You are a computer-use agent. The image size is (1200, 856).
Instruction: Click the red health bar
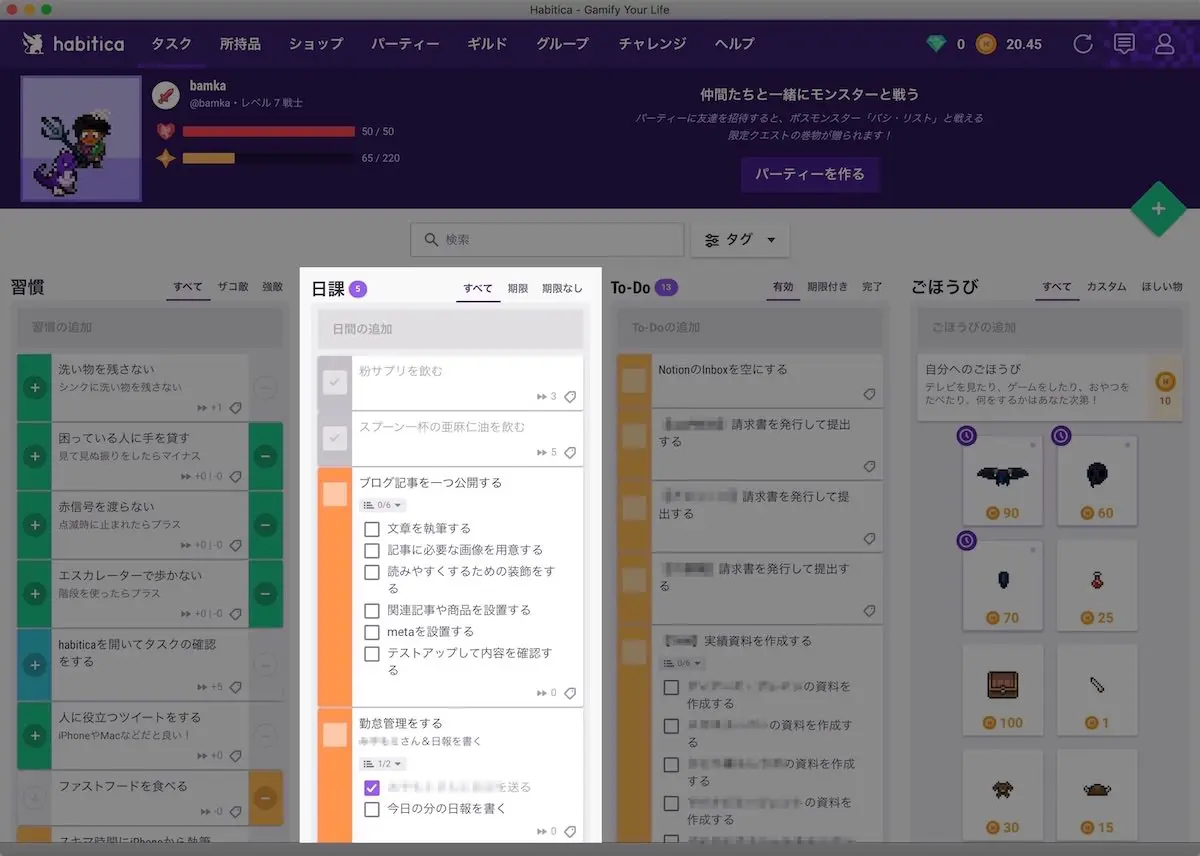coord(269,131)
